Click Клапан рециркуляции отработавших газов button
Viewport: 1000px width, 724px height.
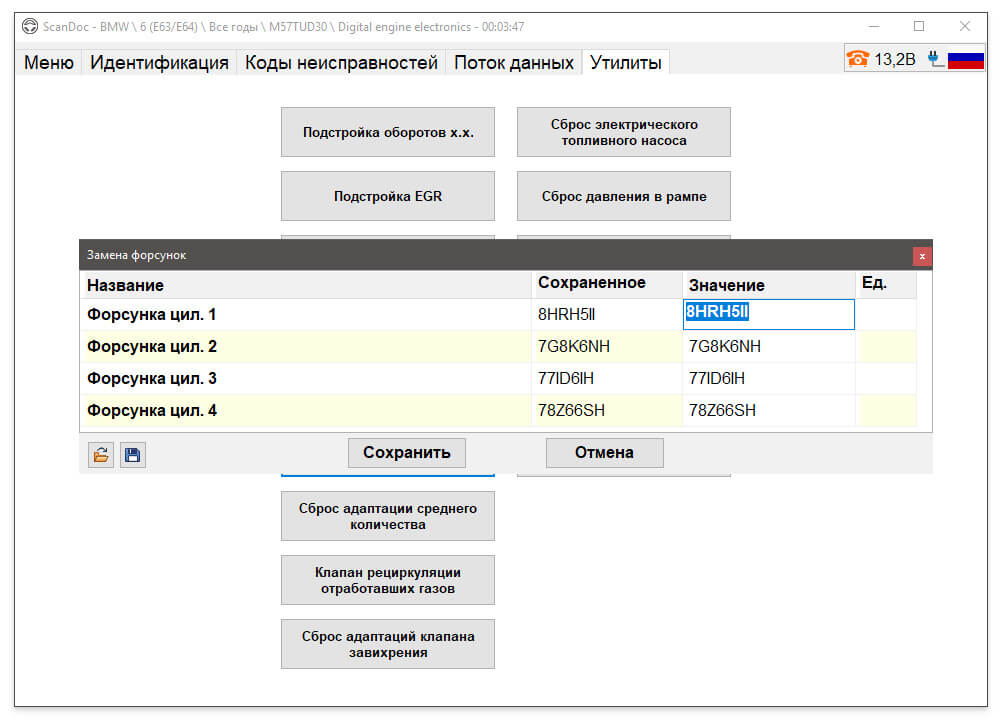tap(388, 580)
